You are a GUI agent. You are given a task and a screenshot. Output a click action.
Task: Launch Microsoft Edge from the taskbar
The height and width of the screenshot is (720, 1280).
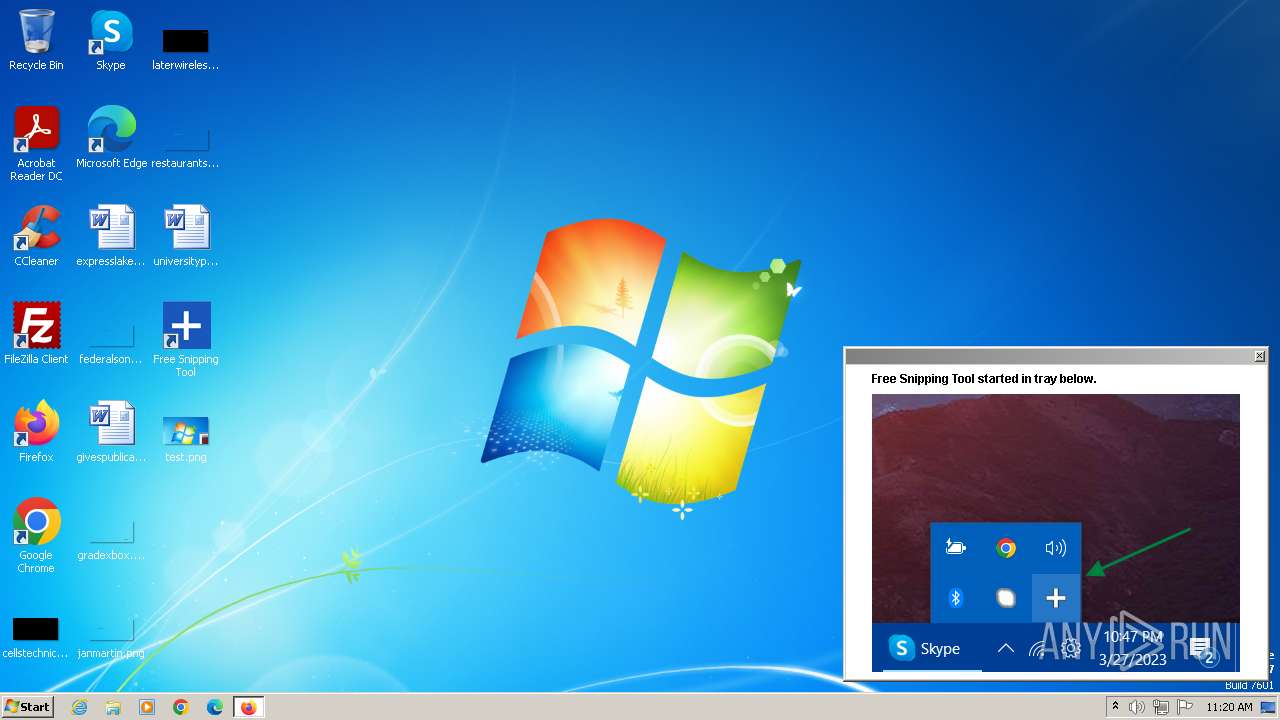(215, 707)
